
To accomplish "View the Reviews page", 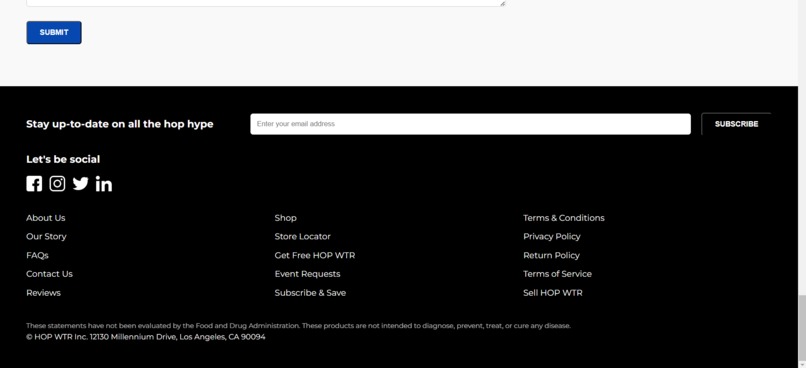I will point(43,293).
